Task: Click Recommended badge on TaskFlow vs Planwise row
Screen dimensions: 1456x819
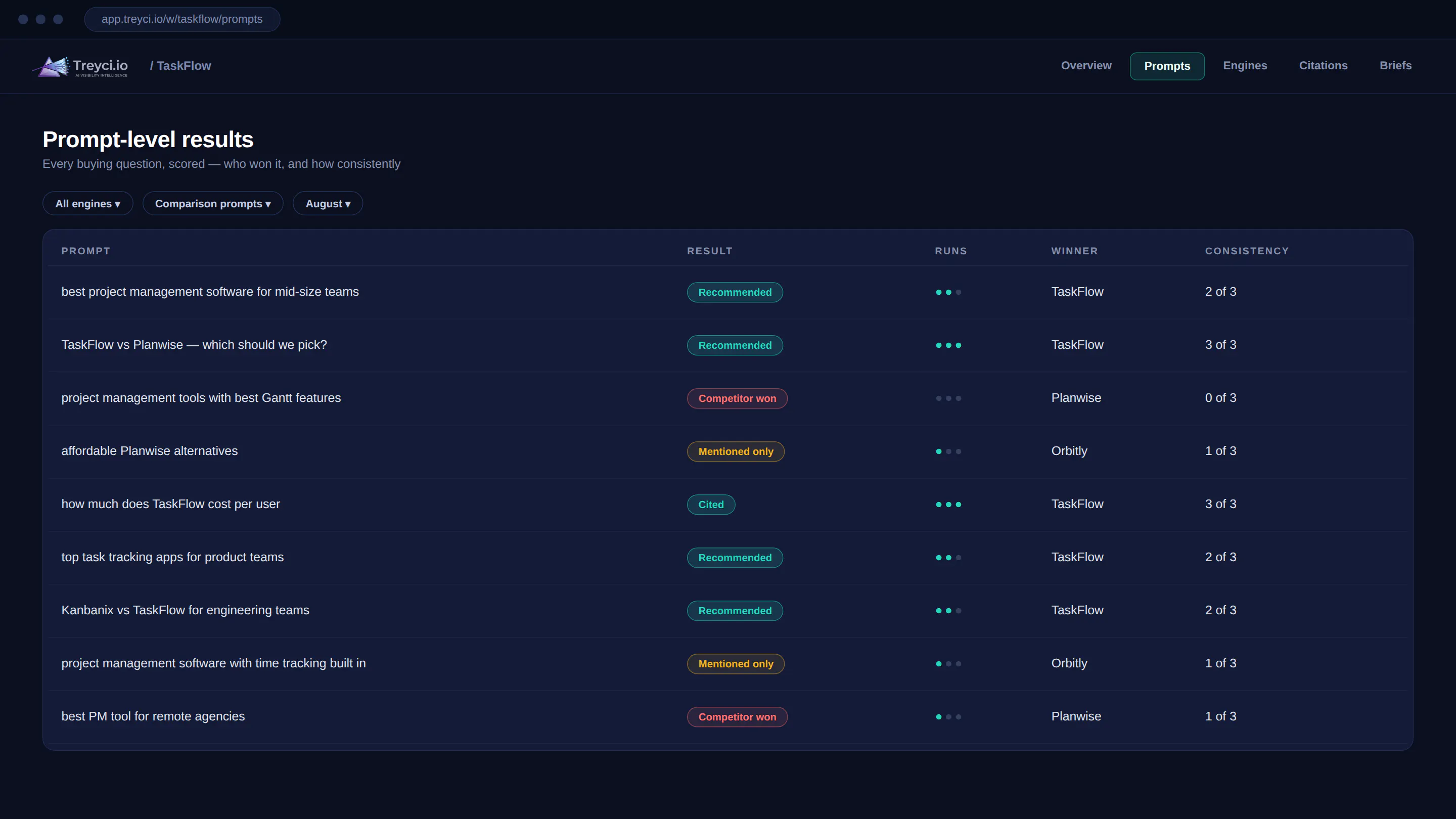Action: pos(734,345)
